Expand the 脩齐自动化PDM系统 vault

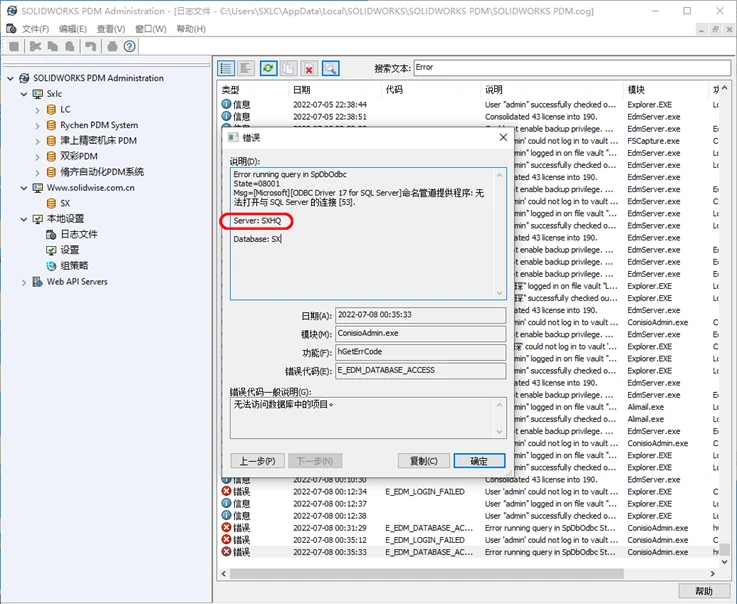[x=38, y=173]
